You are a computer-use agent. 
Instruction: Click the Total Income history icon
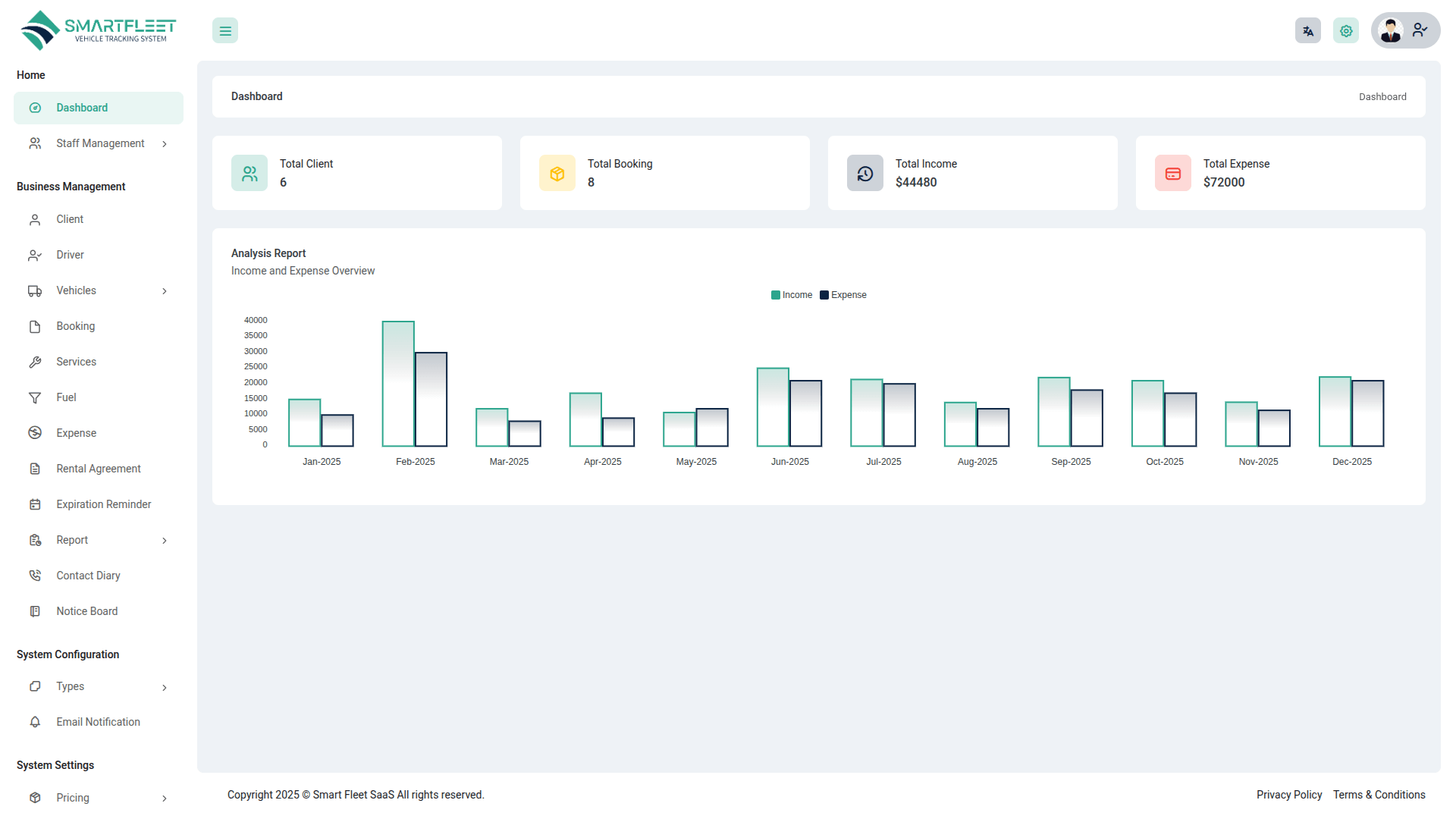pyautogui.click(x=865, y=174)
